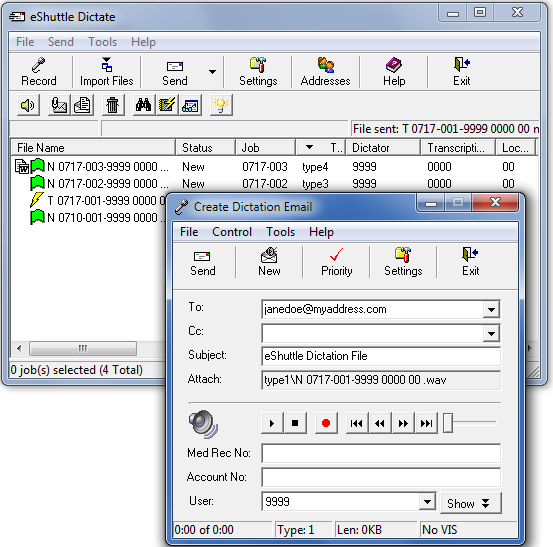Open Help menu in Create Dictation Email
This screenshot has width=553, height=547.
point(321,232)
